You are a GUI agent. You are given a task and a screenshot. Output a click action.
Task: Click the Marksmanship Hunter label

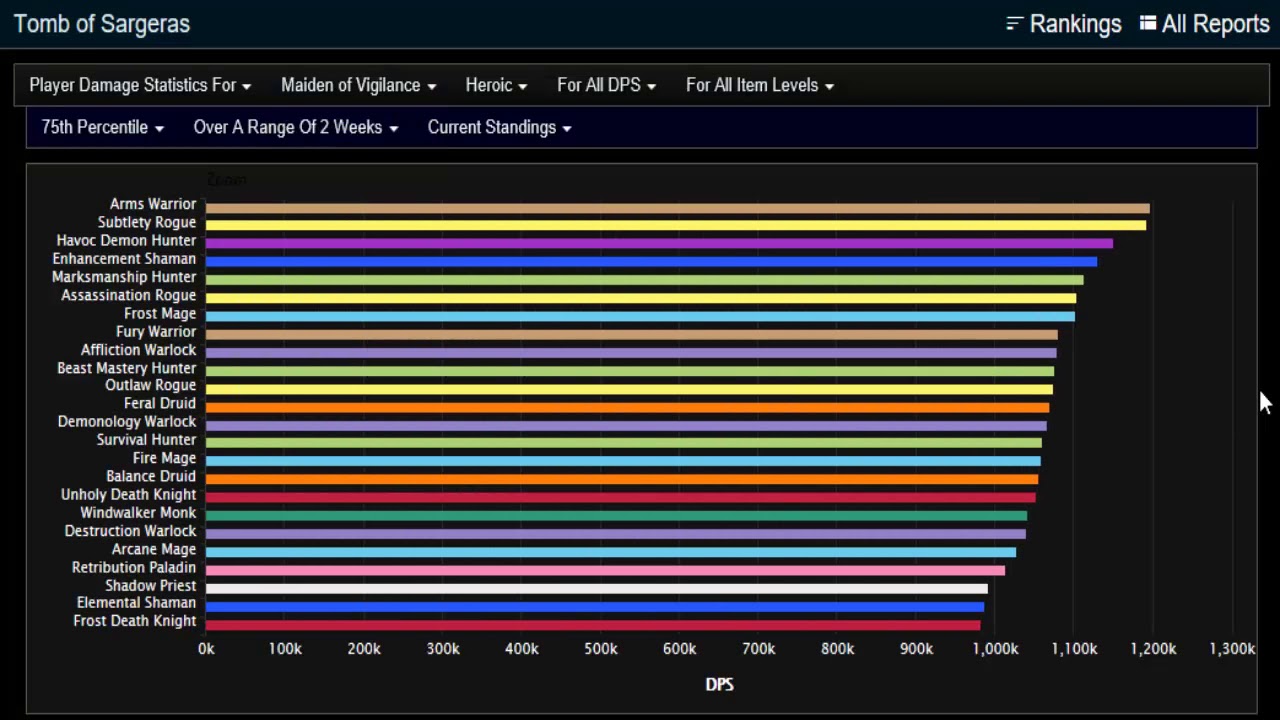pos(124,277)
